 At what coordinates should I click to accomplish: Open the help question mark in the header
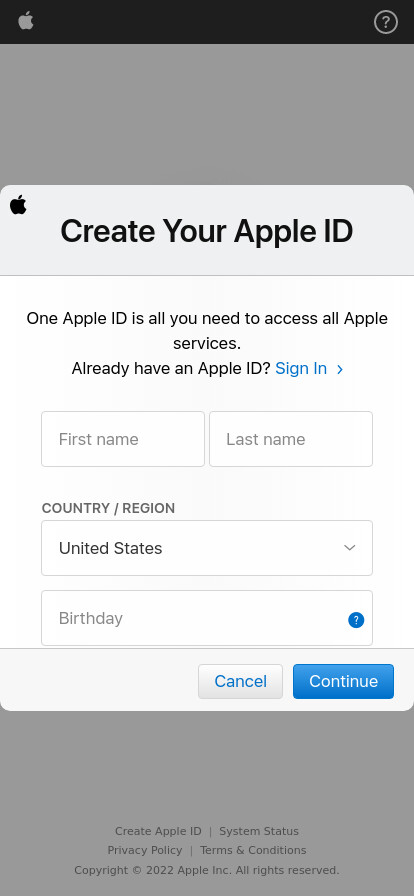pyautogui.click(x=386, y=22)
